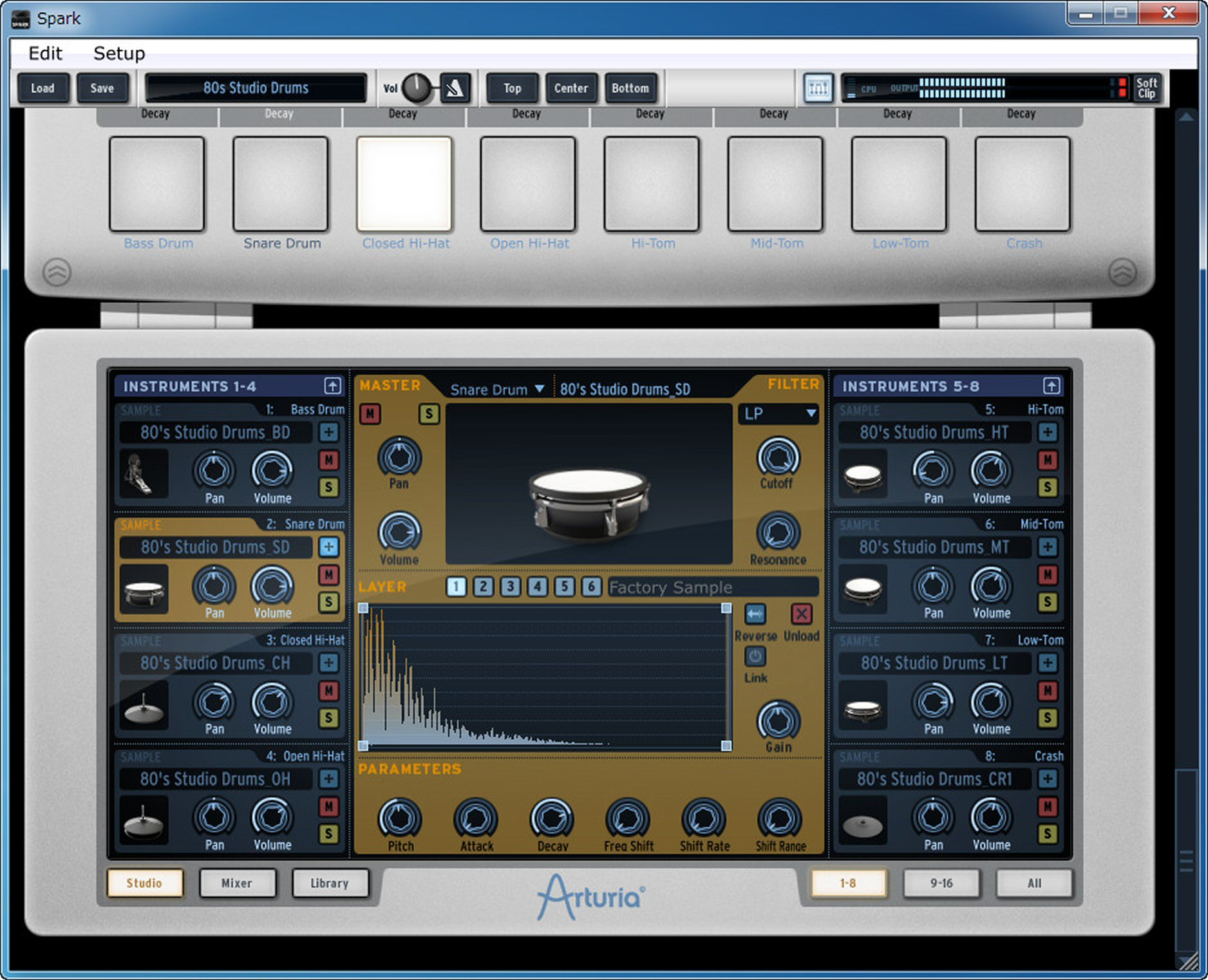Click the Unload sample X icon
The height and width of the screenshot is (980, 1208).
point(802,614)
